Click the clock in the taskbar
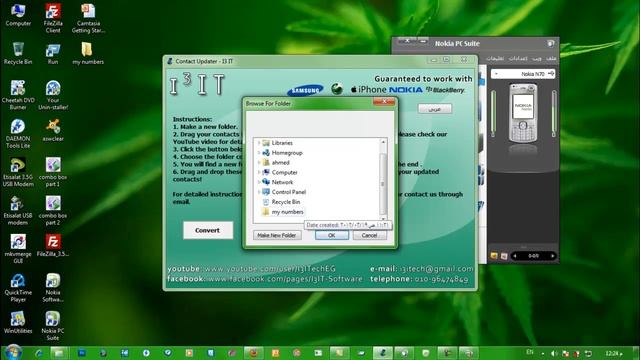 [x=613, y=353]
